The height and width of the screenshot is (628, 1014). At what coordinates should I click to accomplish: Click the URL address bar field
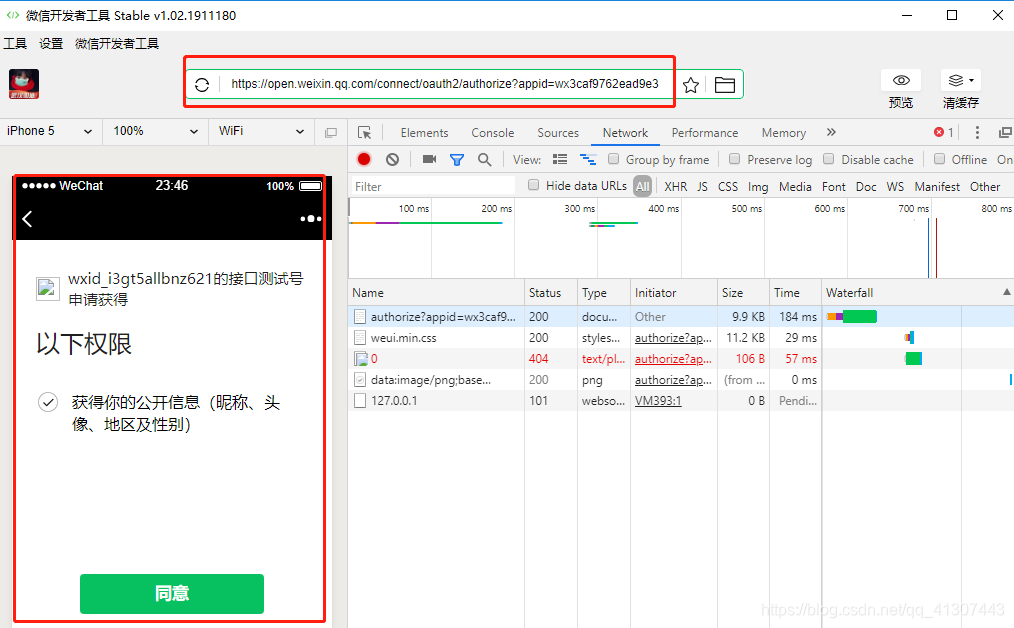point(445,84)
